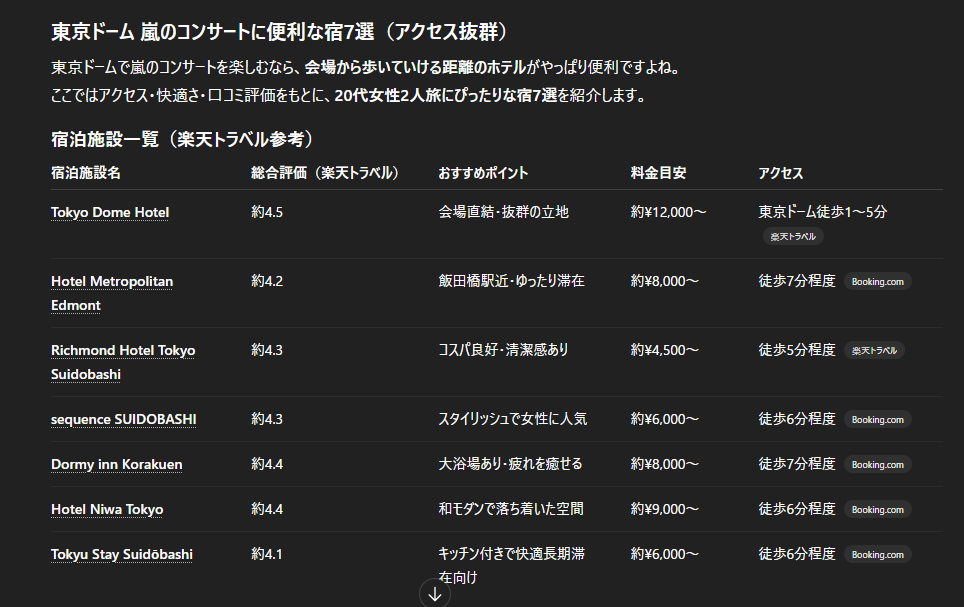
Task: Click the scroll-to-bottom down arrow button
Action: pos(435,594)
